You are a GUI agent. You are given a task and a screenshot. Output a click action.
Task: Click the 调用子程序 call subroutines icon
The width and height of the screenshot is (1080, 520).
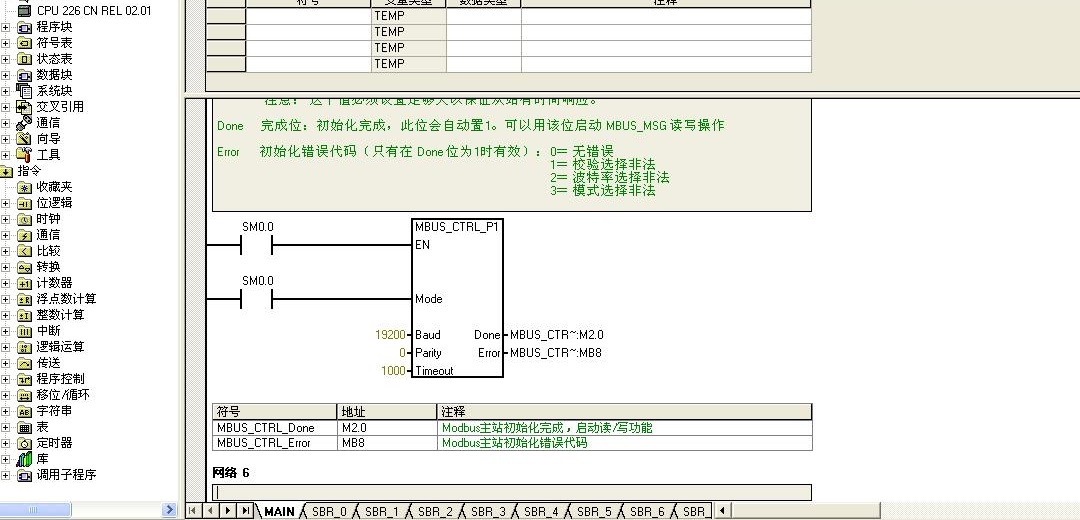[x=24, y=475]
